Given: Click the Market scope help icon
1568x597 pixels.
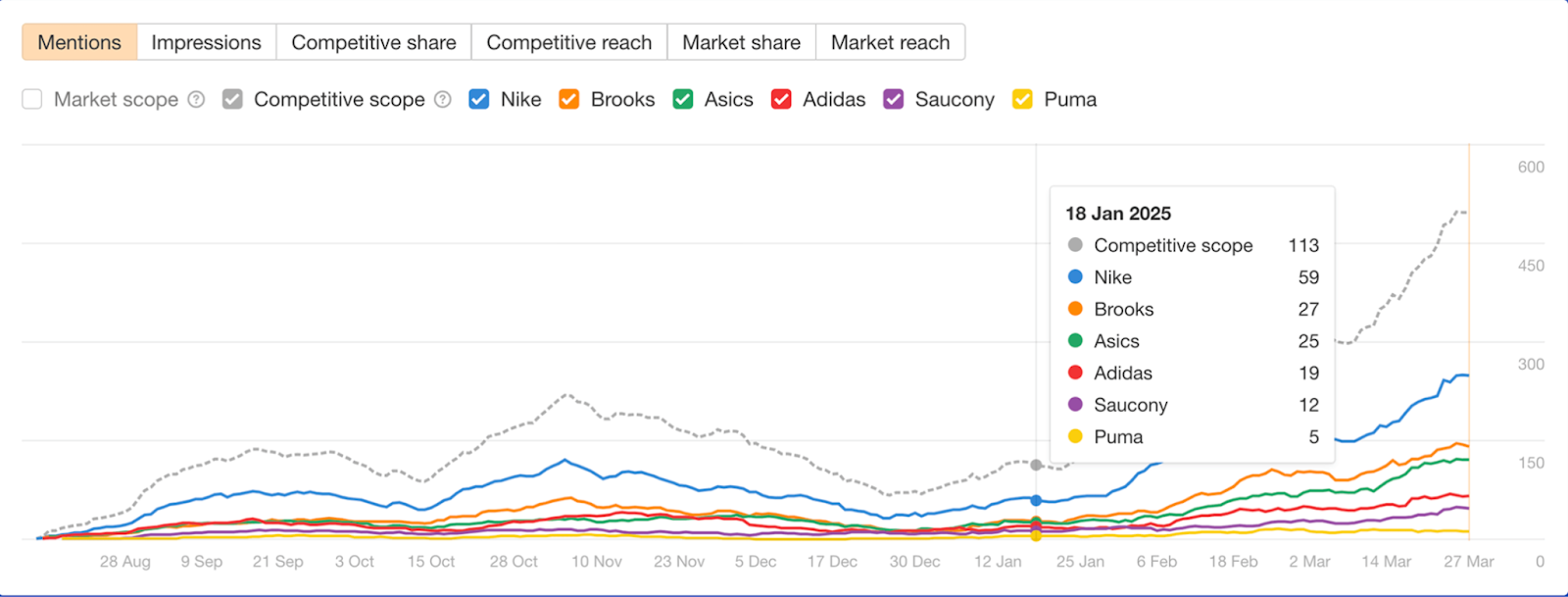Looking at the screenshot, I should pyautogui.click(x=196, y=99).
